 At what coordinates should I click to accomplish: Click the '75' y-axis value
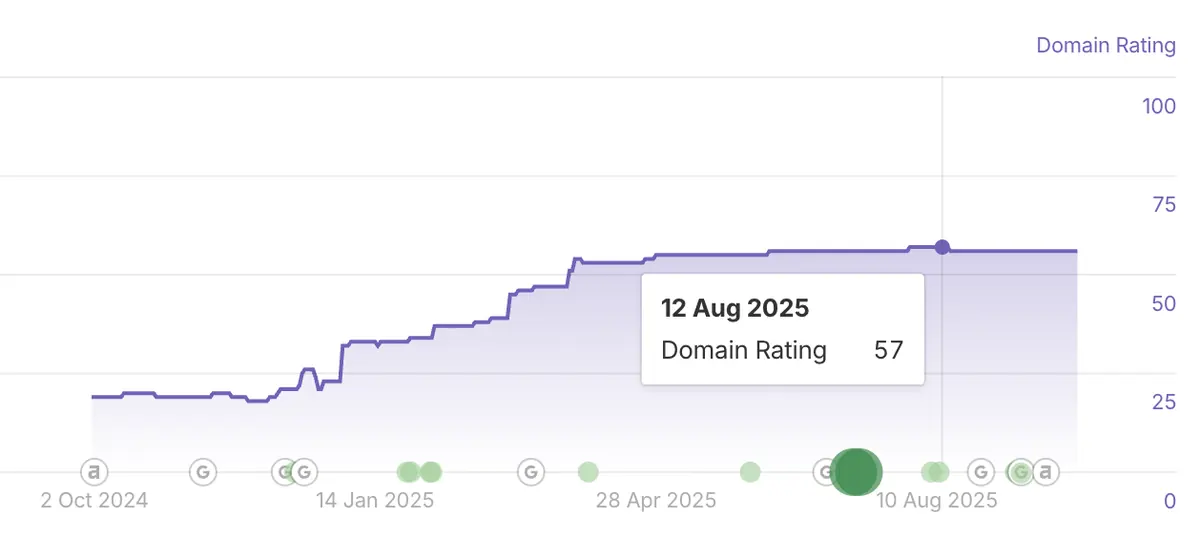[1164, 205]
